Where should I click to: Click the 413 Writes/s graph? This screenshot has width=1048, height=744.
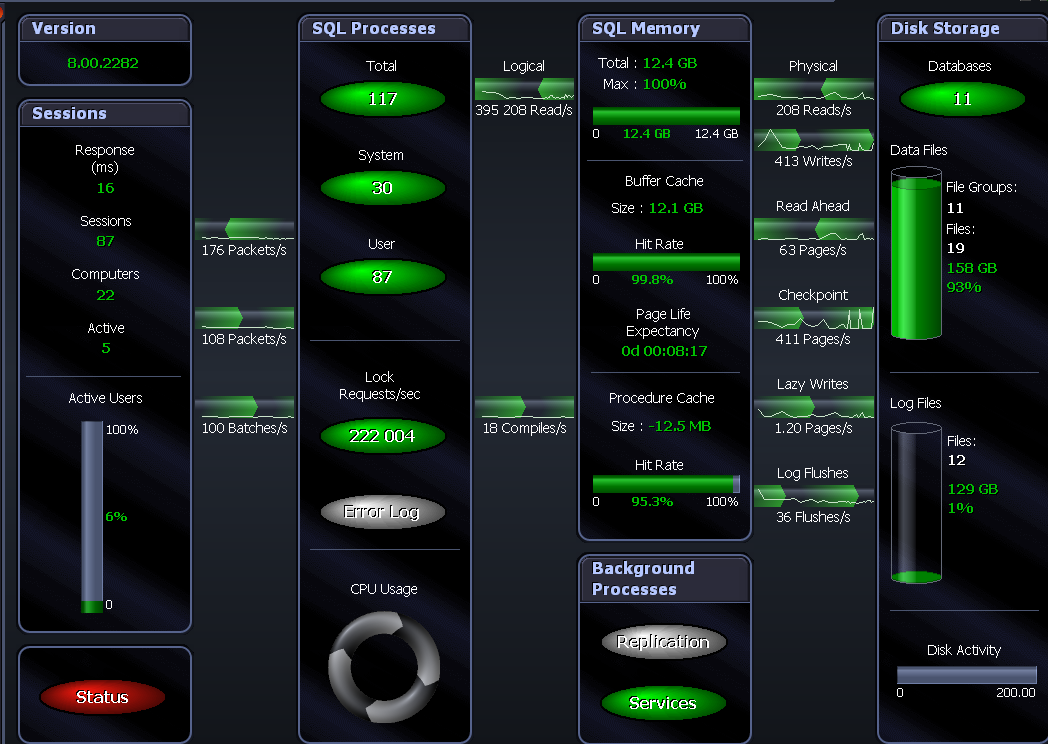click(814, 140)
